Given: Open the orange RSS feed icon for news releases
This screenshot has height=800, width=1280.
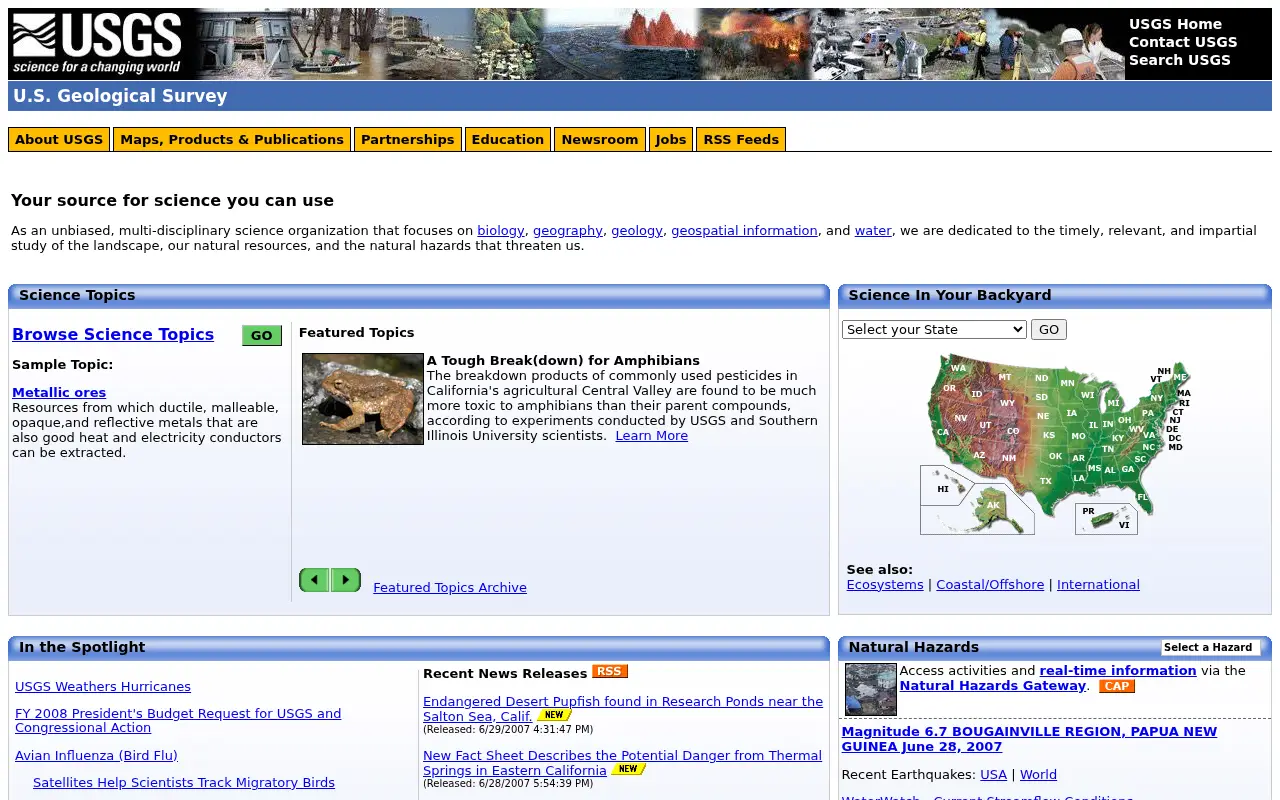Looking at the screenshot, I should point(609,671).
